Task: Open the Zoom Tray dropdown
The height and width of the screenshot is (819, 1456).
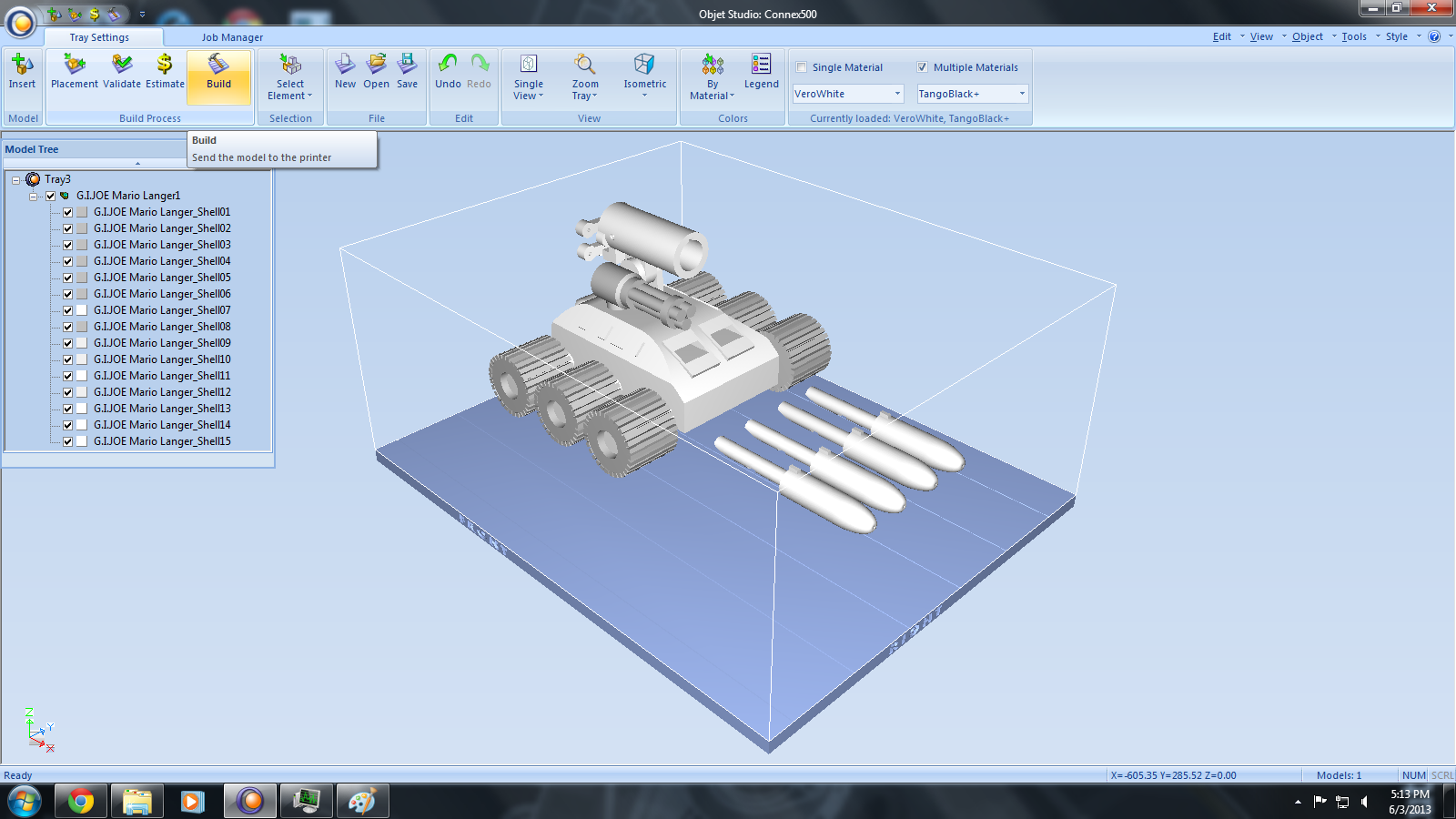Action: pyautogui.click(x=585, y=76)
